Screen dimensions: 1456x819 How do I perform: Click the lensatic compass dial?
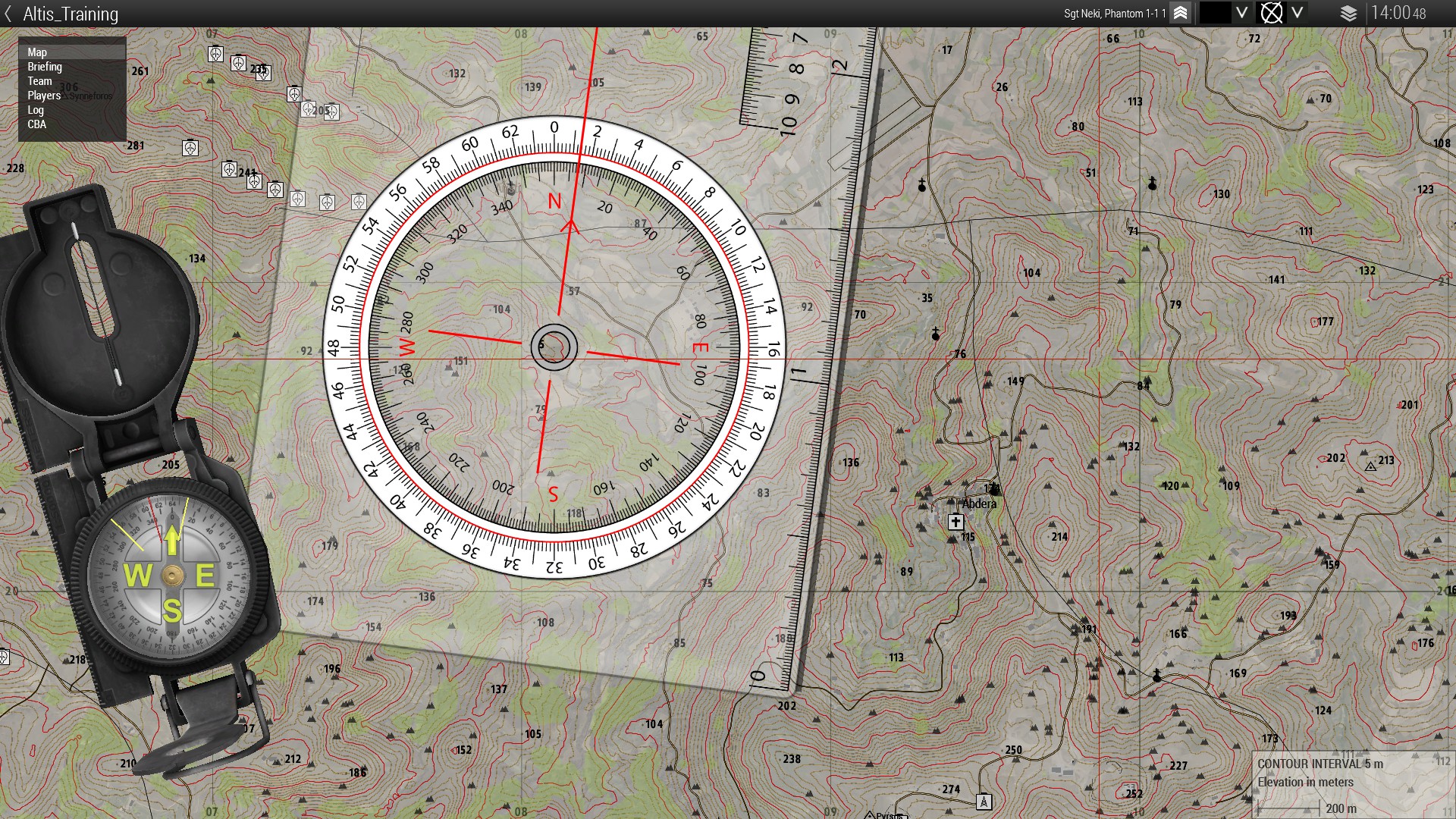coord(172,576)
